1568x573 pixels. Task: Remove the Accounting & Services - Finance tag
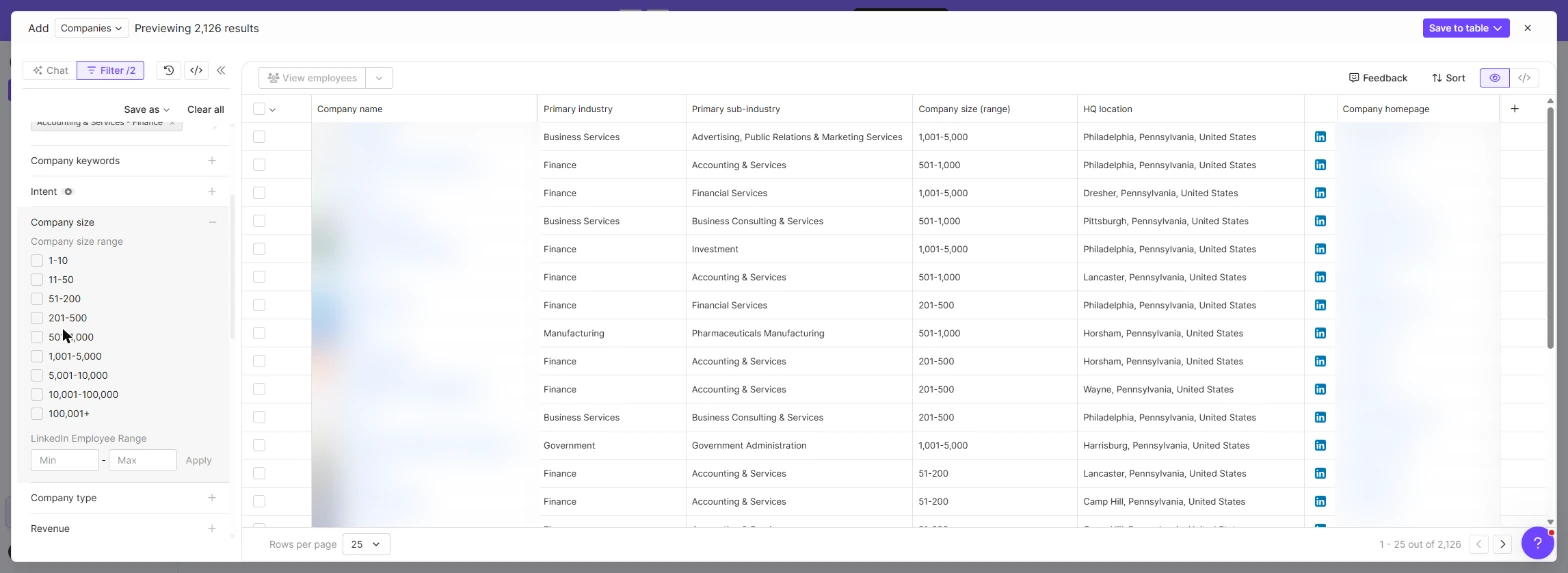172,123
